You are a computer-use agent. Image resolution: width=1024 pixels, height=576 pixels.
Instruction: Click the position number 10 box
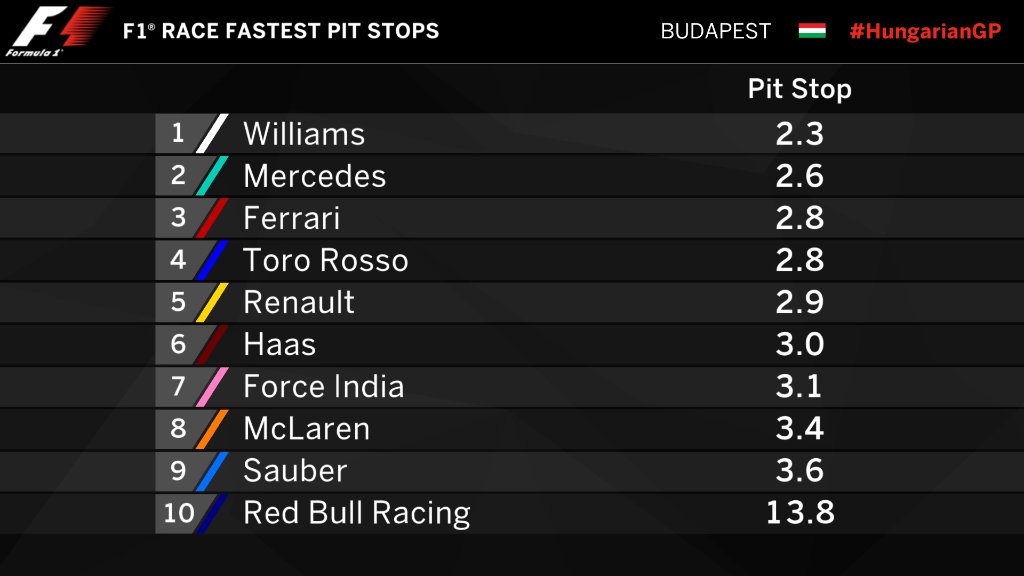[x=178, y=513]
